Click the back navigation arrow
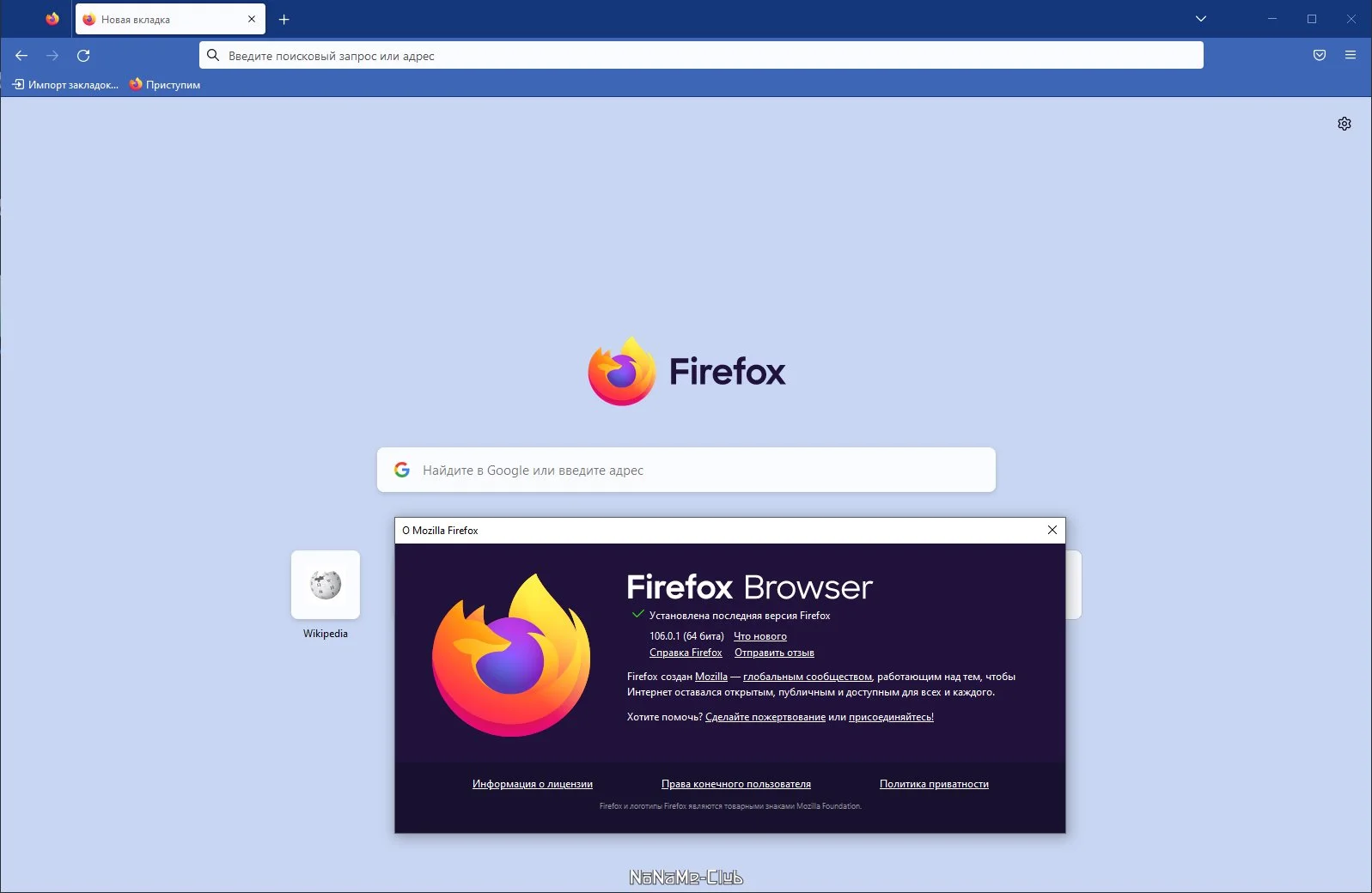1372x893 pixels. (x=21, y=56)
